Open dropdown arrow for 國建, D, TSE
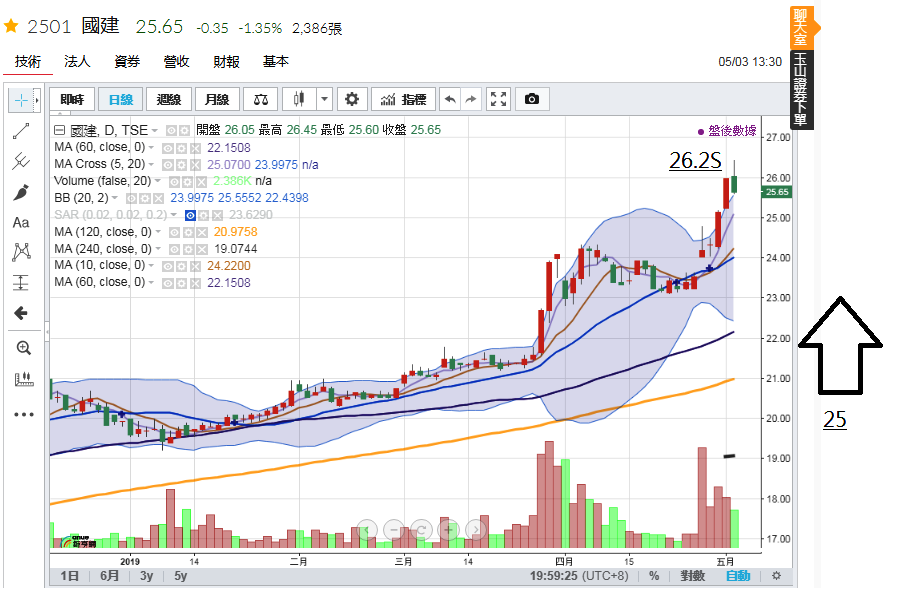This screenshot has width=900, height=600. (154, 131)
